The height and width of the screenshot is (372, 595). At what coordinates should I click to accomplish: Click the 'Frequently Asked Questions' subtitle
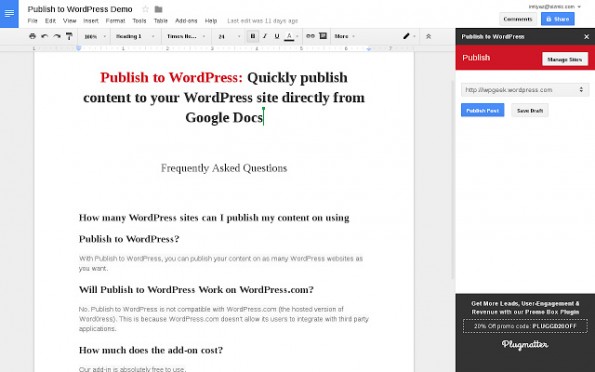pos(224,168)
